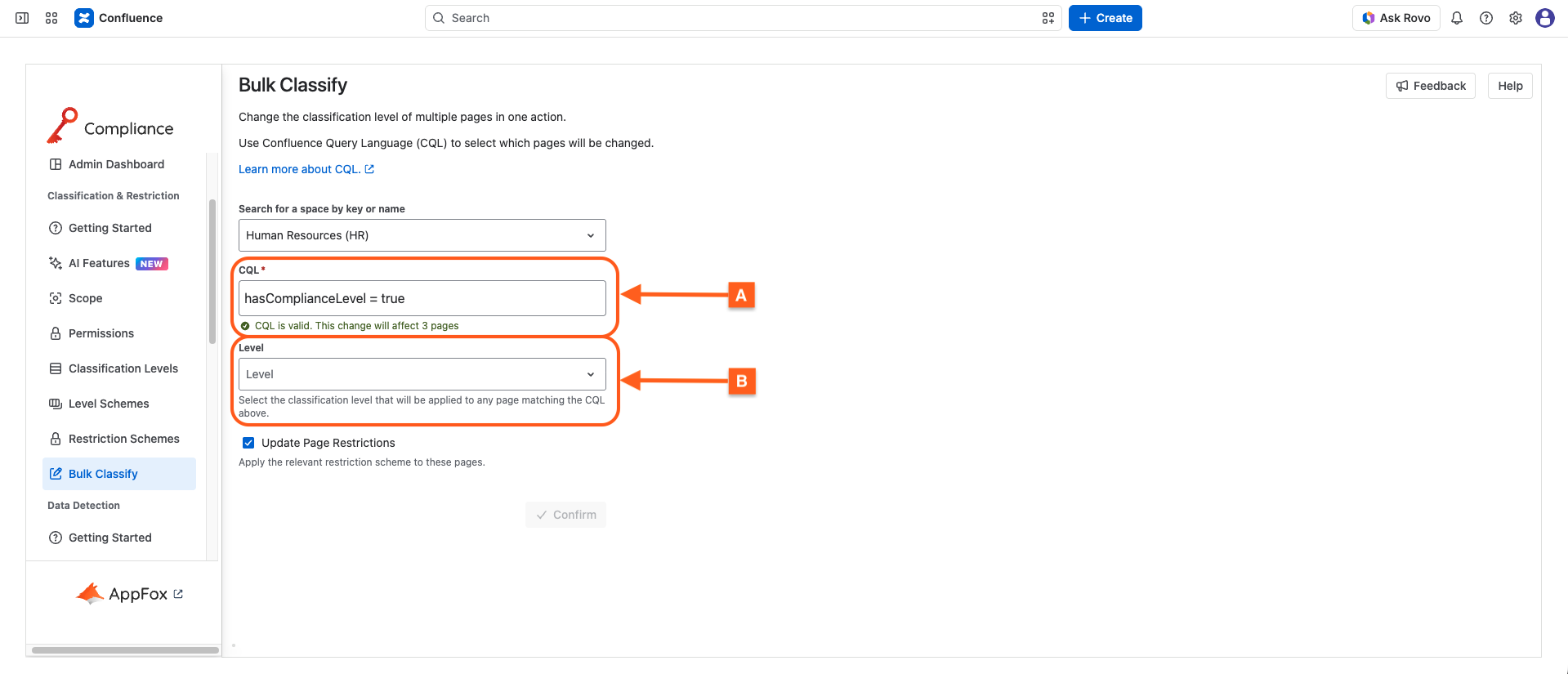Click the Confluence logo icon
The height and width of the screenshot is (674, 1568).
tap(84, 18)
